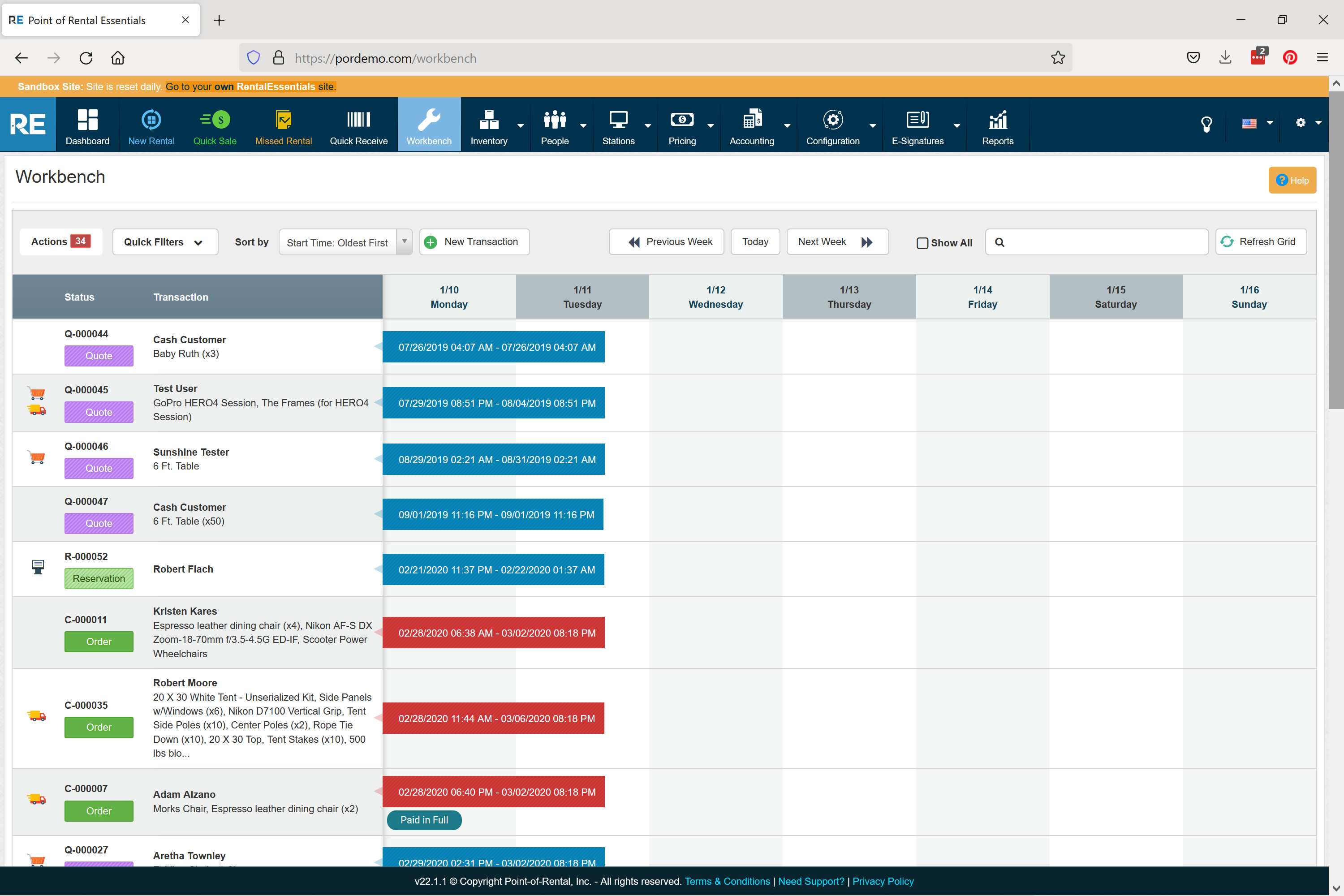Click the Next Week button
Screen dimensions: 1344x896
click(836, 242)
